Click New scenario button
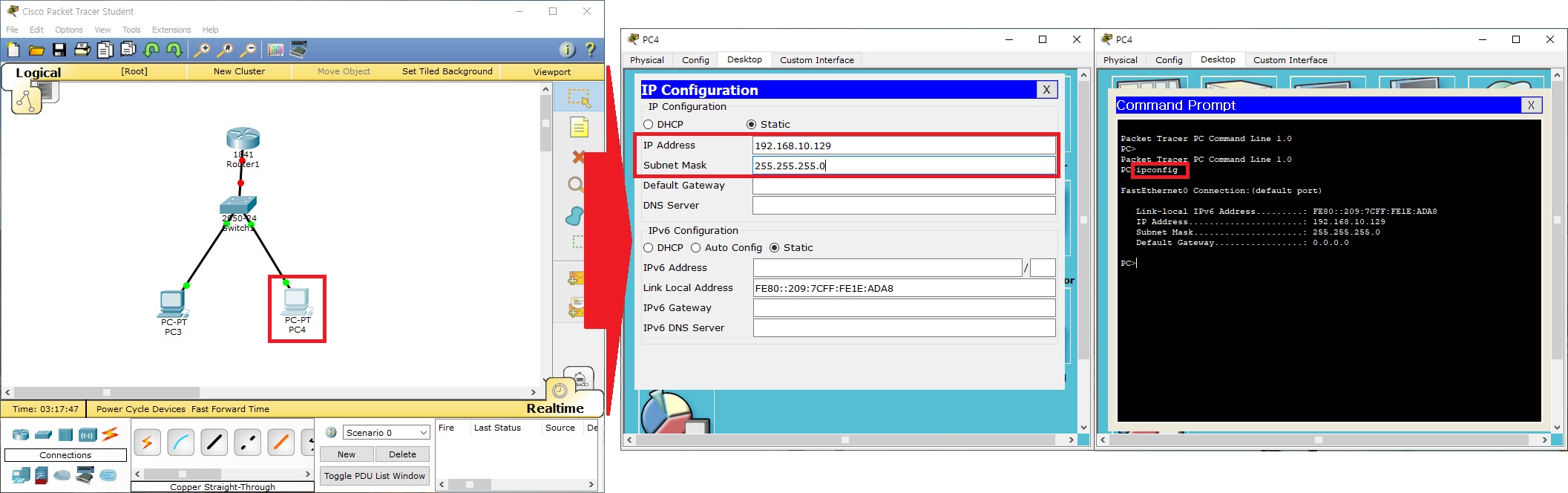1568x493 pixels. 347,454
